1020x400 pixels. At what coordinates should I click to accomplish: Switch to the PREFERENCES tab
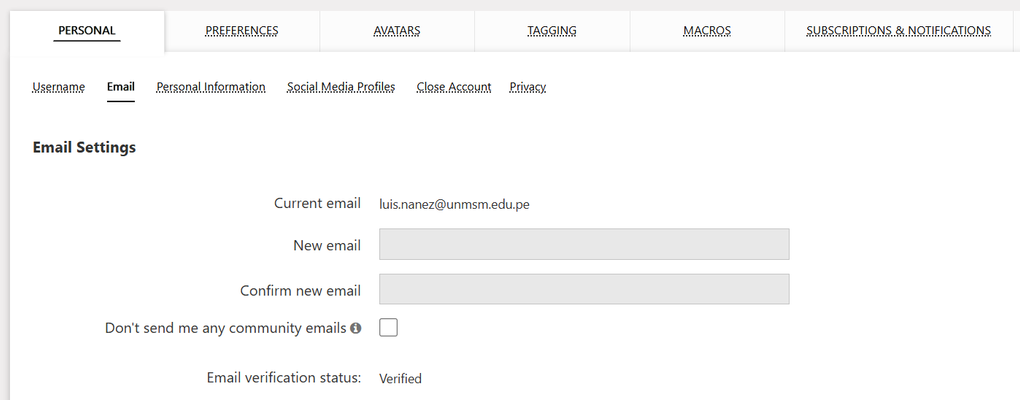[242, 31]
